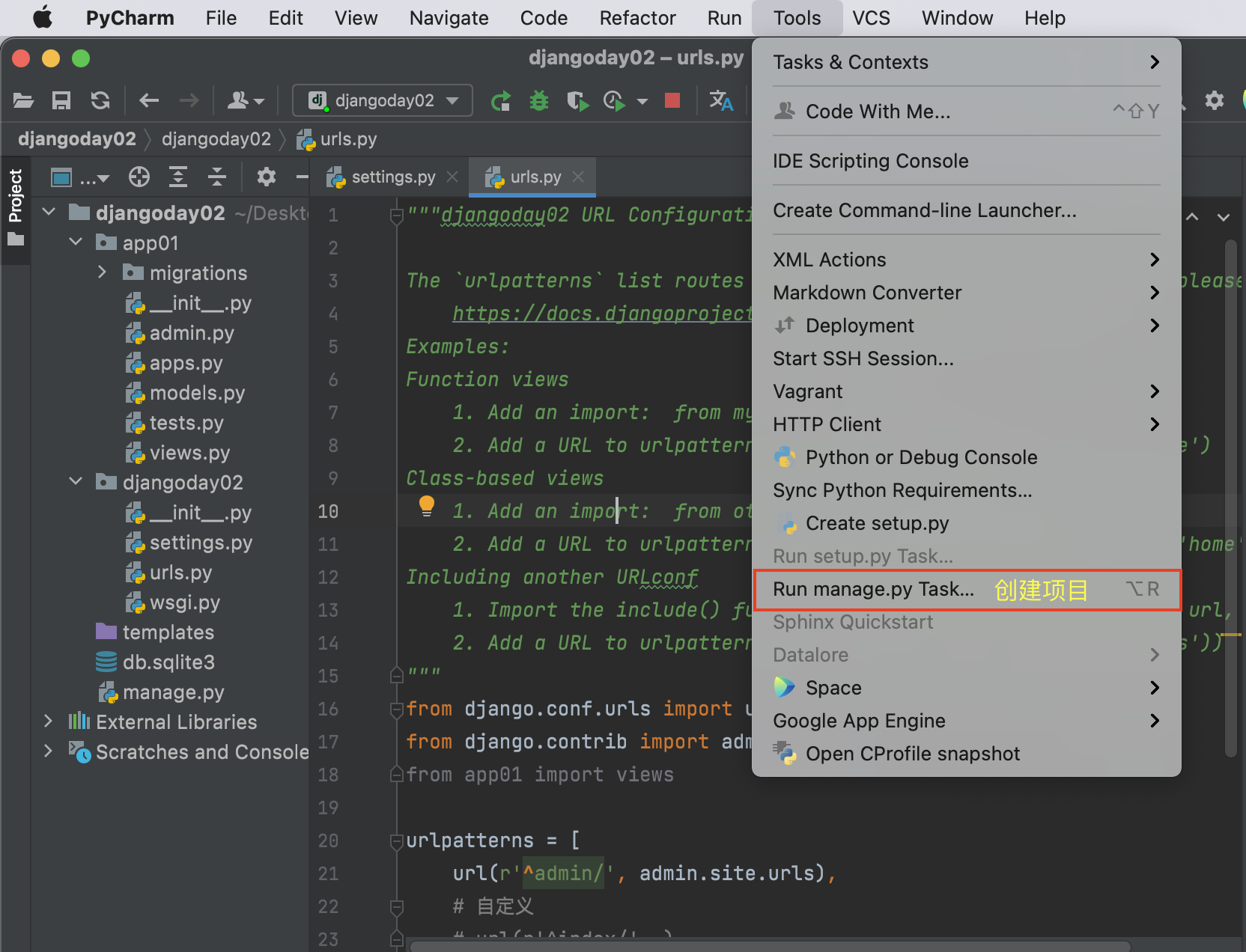Select Create Command-line Launcher
1246x952 pixels.
966,210
